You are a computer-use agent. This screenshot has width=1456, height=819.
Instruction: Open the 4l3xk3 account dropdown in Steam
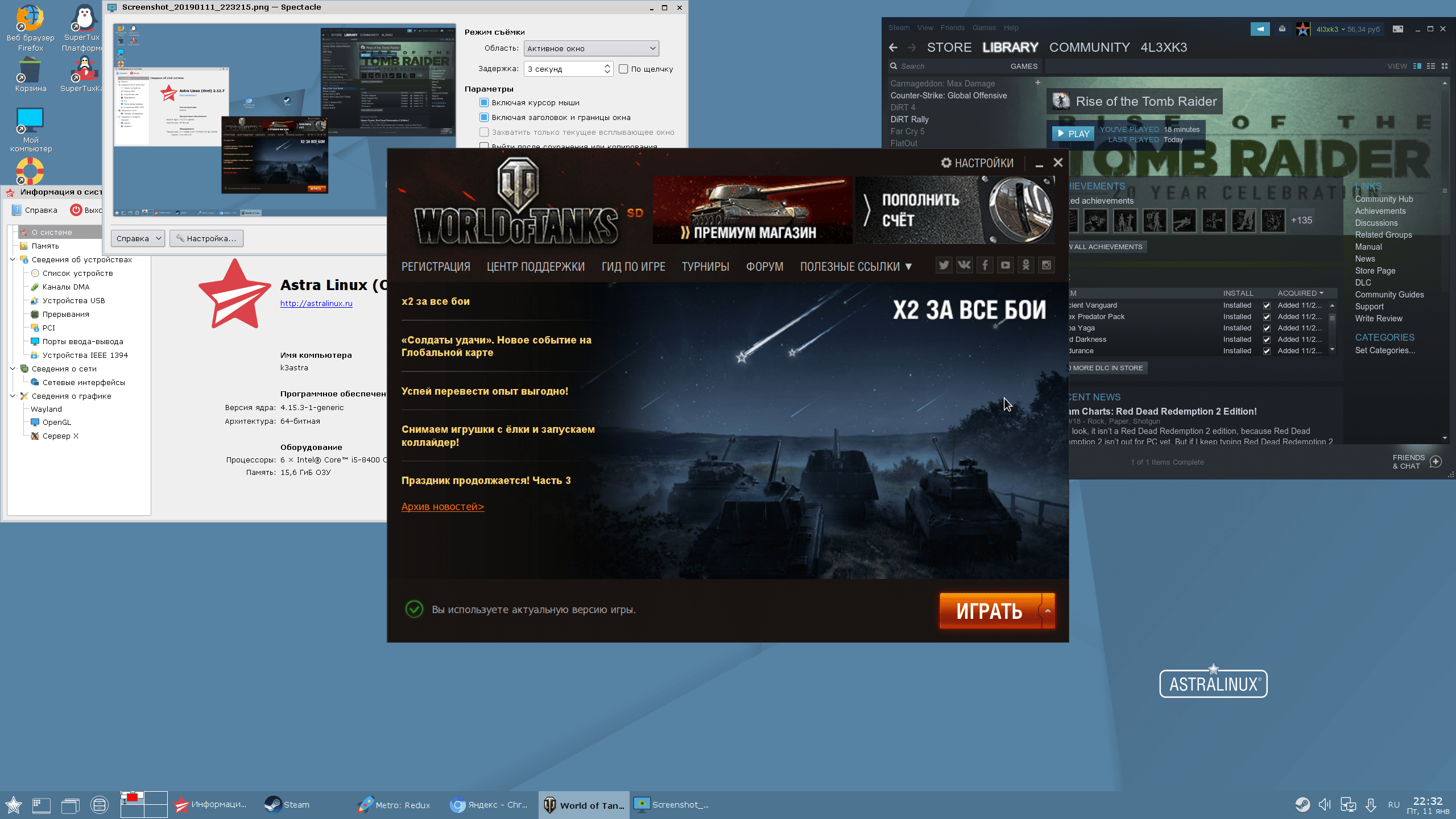click(1347, 30)
